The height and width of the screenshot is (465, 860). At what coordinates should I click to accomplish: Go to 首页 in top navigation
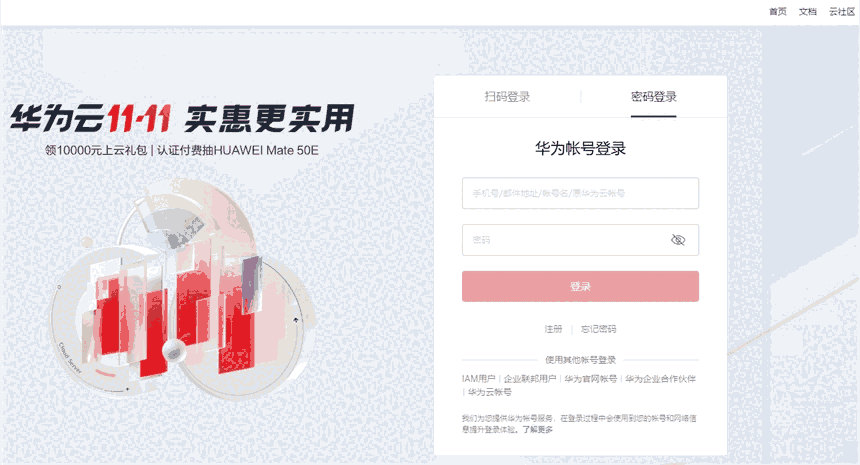click(778, 12)
